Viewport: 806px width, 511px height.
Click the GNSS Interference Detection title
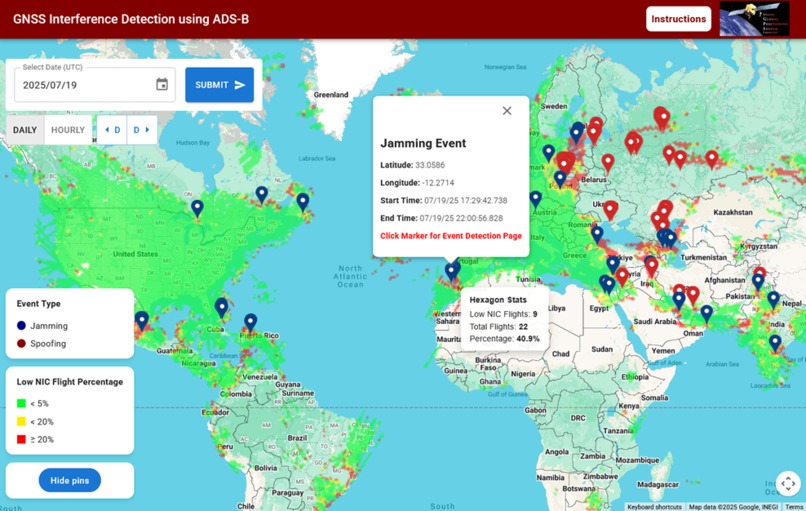coord(131,20)
